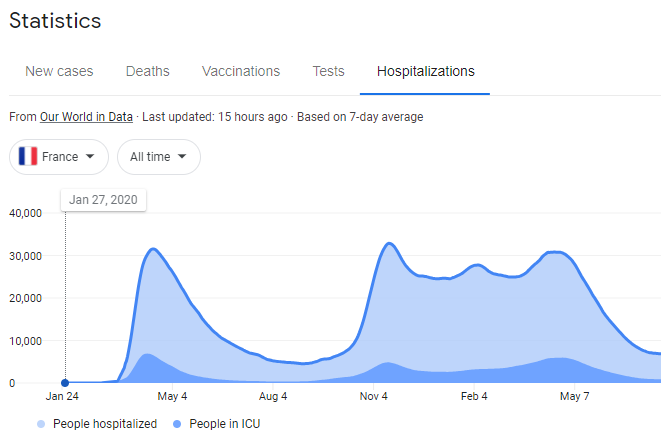
Task: Click the first hospitalization peak near May 4
Action: [153, 249]
